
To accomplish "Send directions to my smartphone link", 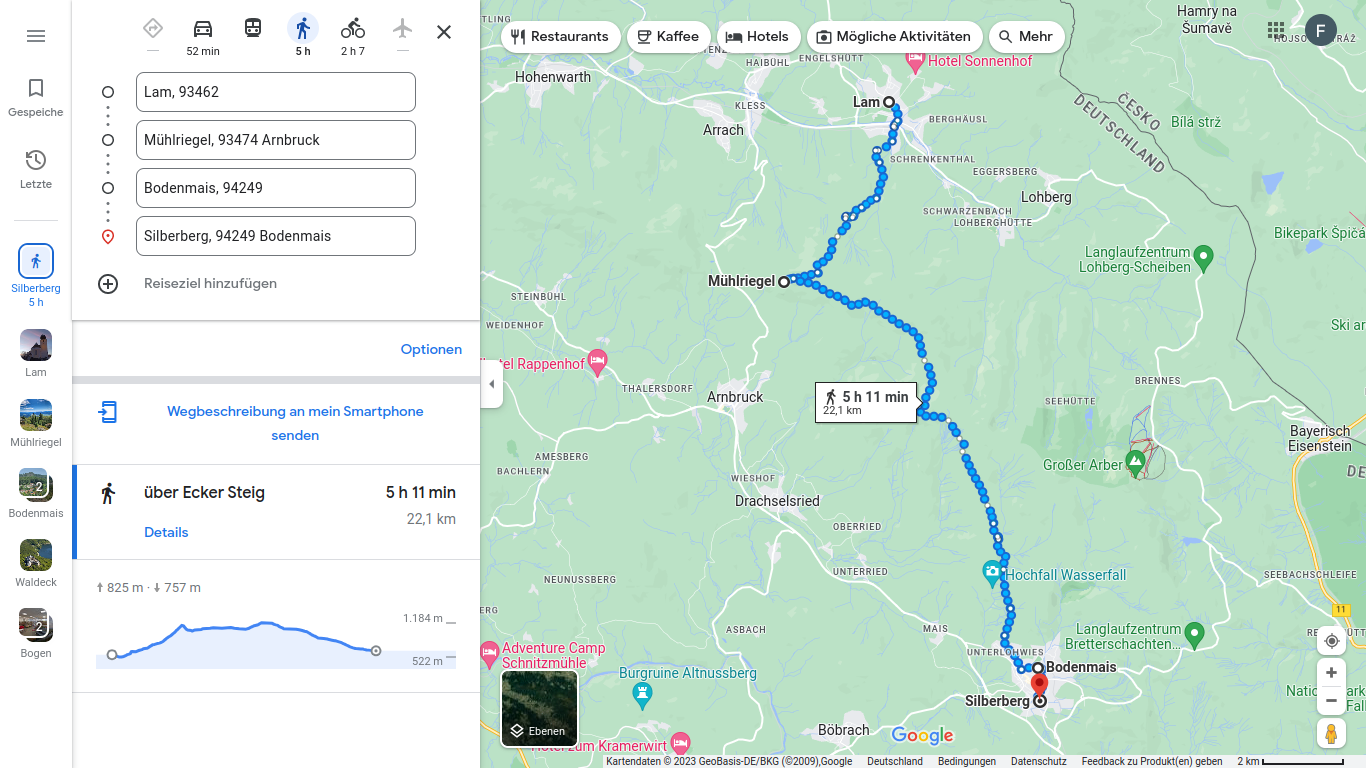I will coord(295,423).
